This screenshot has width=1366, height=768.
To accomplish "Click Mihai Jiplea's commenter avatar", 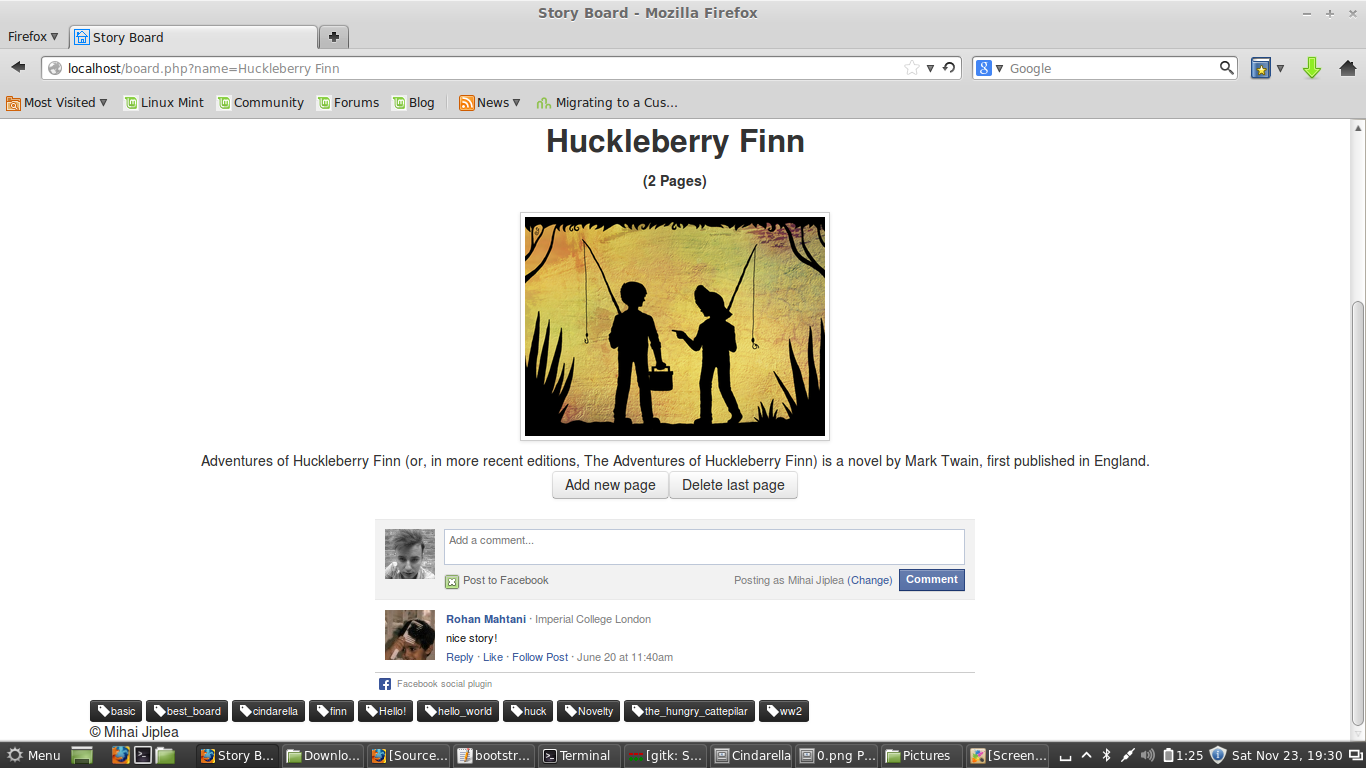I will click(x=410, y=554).
